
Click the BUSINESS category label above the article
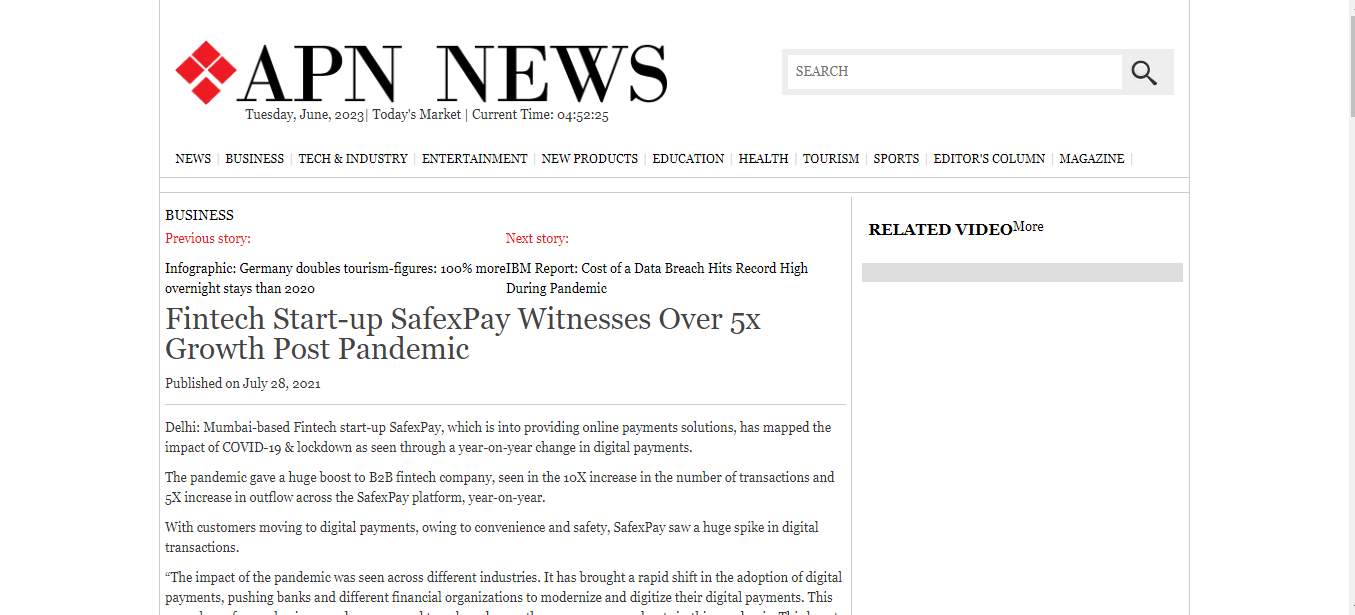(199, 214)
